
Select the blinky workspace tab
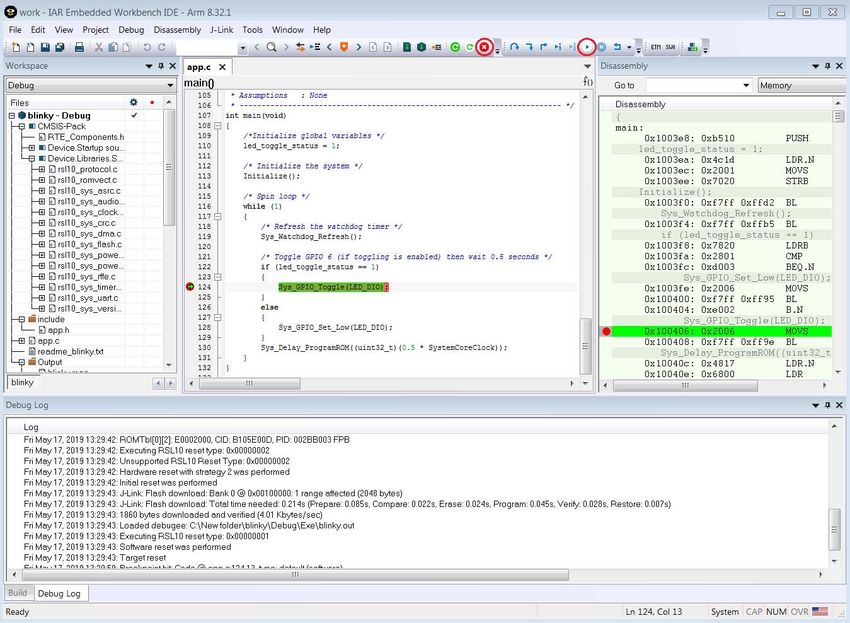[22, 382]
